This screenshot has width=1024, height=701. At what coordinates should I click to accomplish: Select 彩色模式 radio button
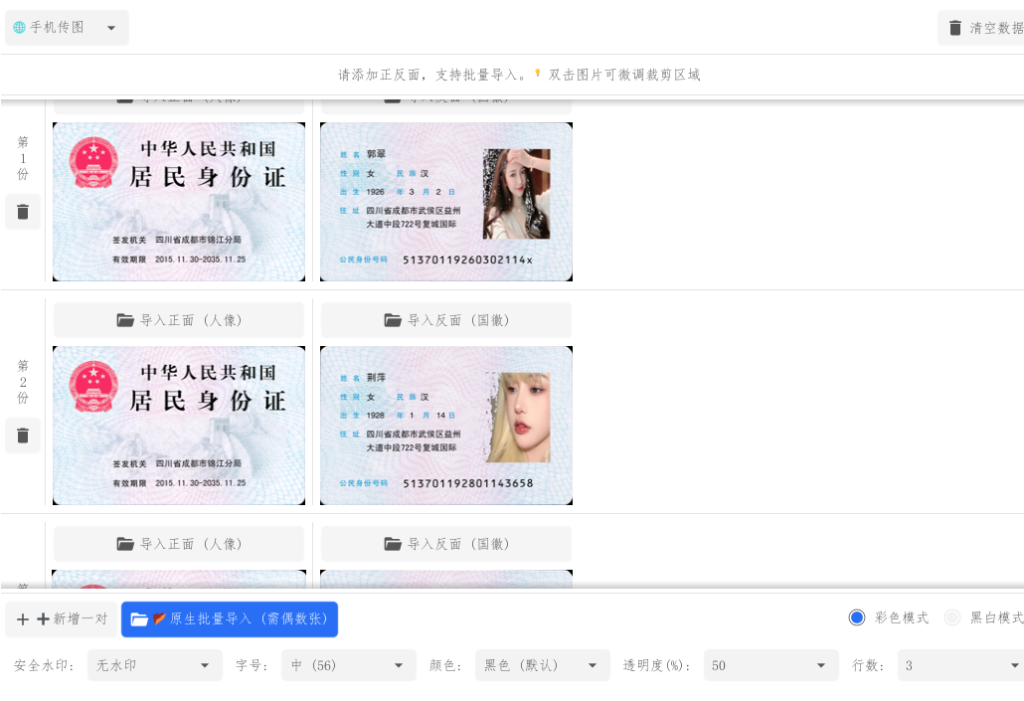point(857,617)
